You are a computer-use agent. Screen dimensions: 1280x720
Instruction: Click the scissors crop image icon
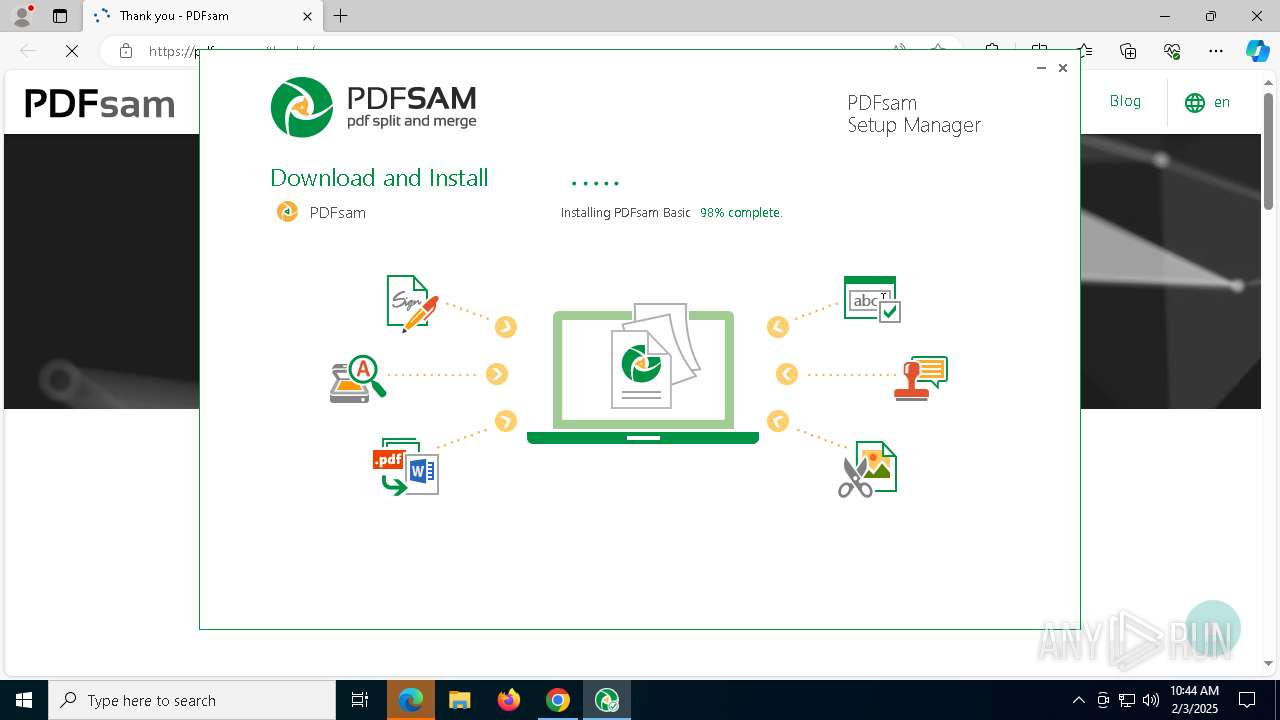867,469
